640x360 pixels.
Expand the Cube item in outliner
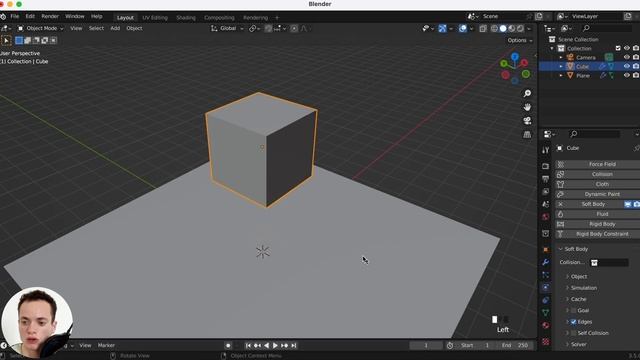click(561, 66)
